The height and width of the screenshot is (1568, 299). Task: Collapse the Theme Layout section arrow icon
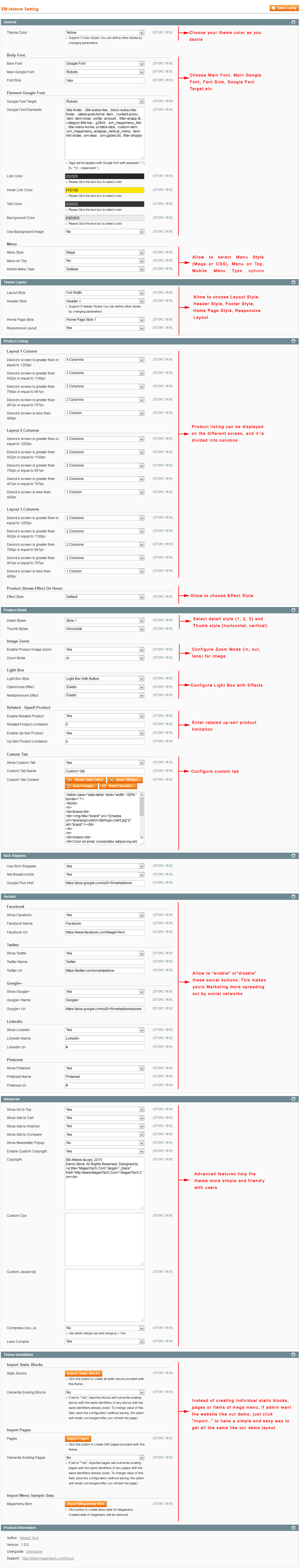tap(294, 283)
